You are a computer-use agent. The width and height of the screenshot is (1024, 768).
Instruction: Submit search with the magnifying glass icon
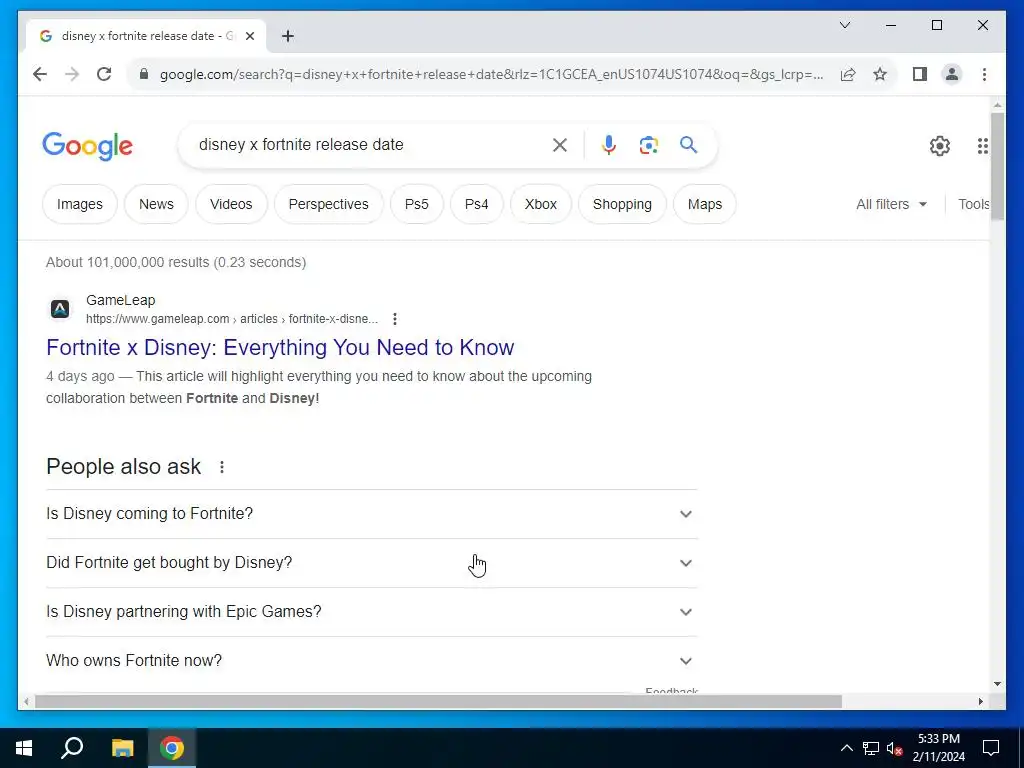(x=688, y=144)
